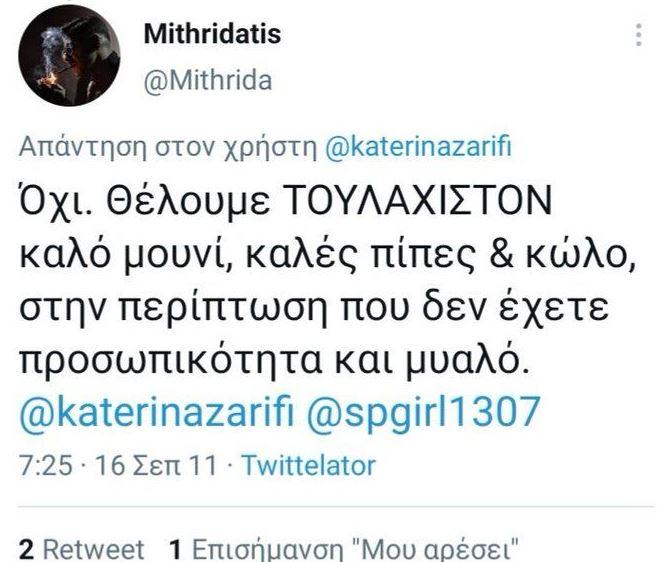Click the word Retweet under the tweet
The height and width of the screenshot is (562, 668).
94,550
